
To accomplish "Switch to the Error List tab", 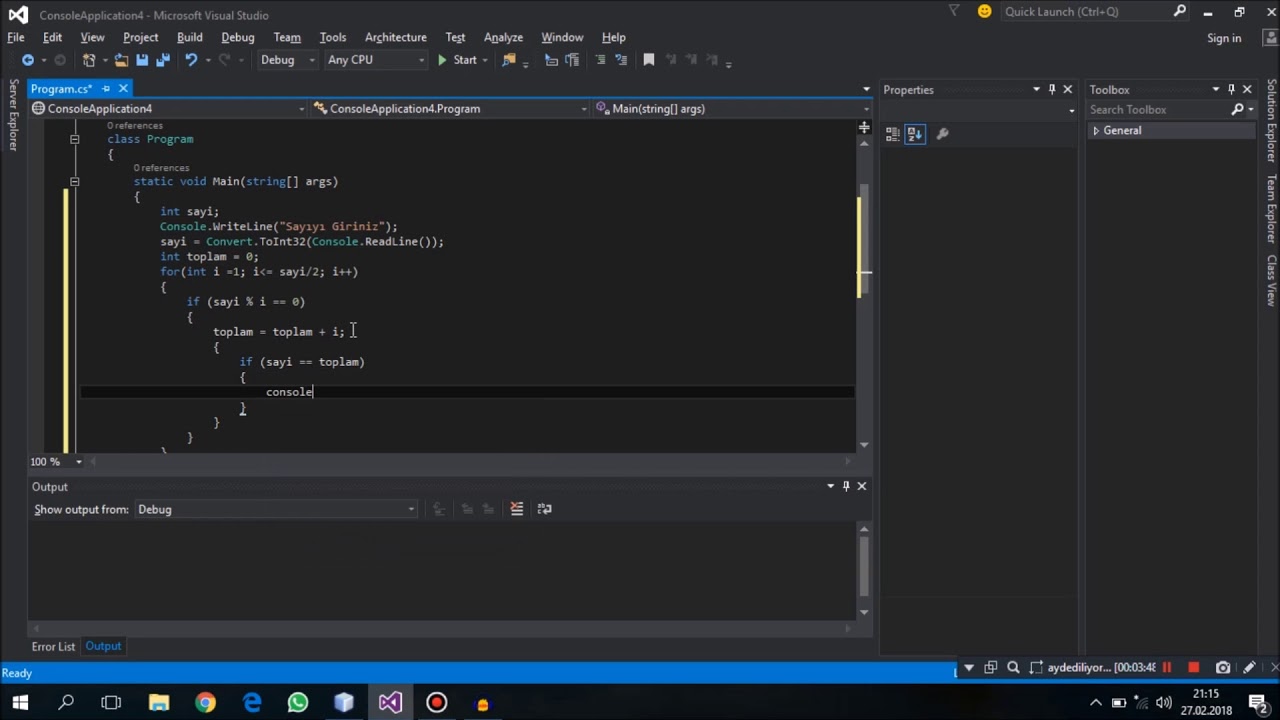I will [53, 647].
